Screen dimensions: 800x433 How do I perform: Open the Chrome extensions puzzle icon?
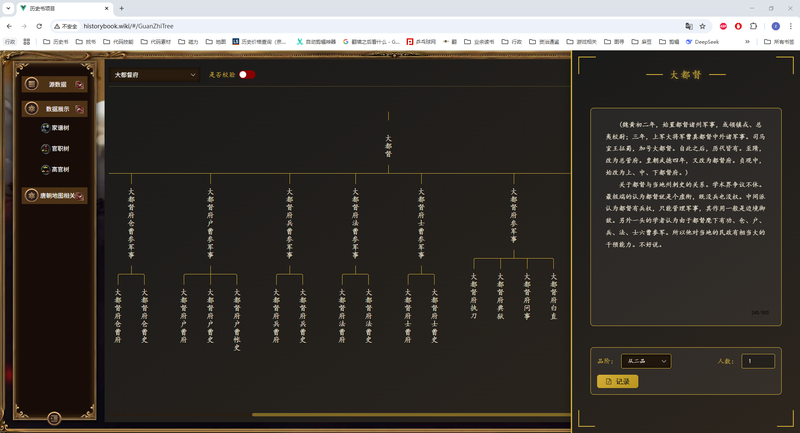(x=753, y=26)
